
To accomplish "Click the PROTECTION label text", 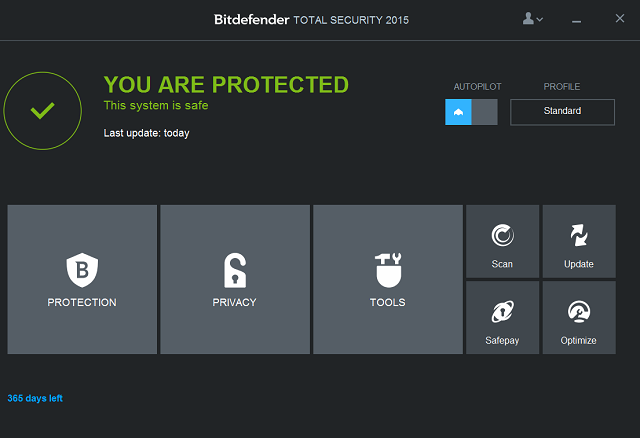I will [x=82, y=302].
